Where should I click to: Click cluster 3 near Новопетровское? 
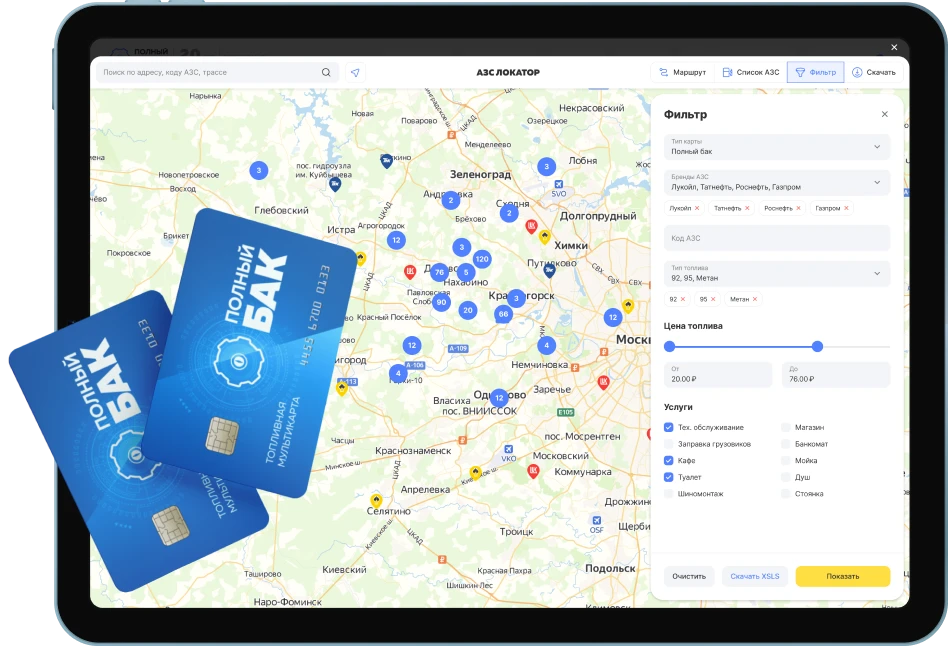(x=259, y=170)
